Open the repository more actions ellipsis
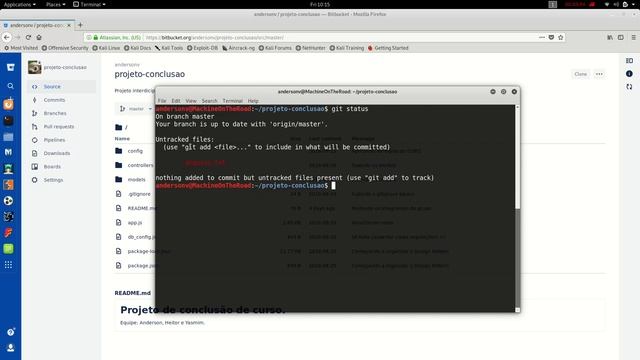Viewport: 640px width, 360px height. pyautogui.click(x=599, y=74)
